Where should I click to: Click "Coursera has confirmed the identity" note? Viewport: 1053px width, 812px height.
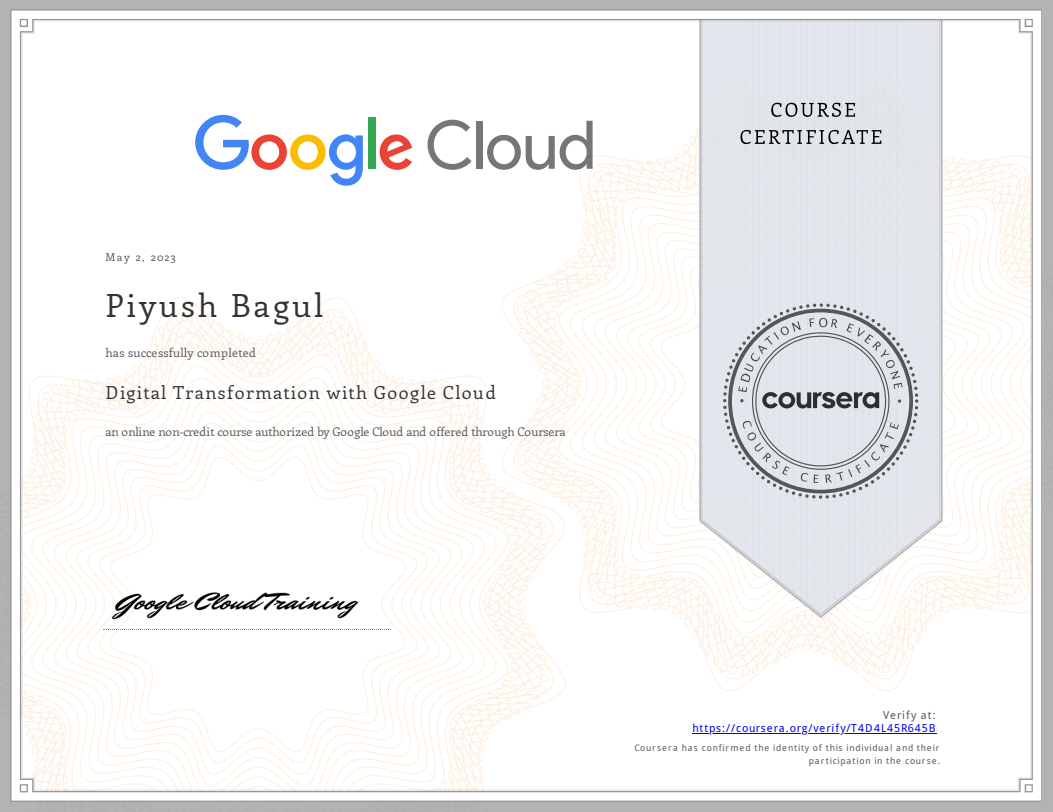tap(786, 754)
